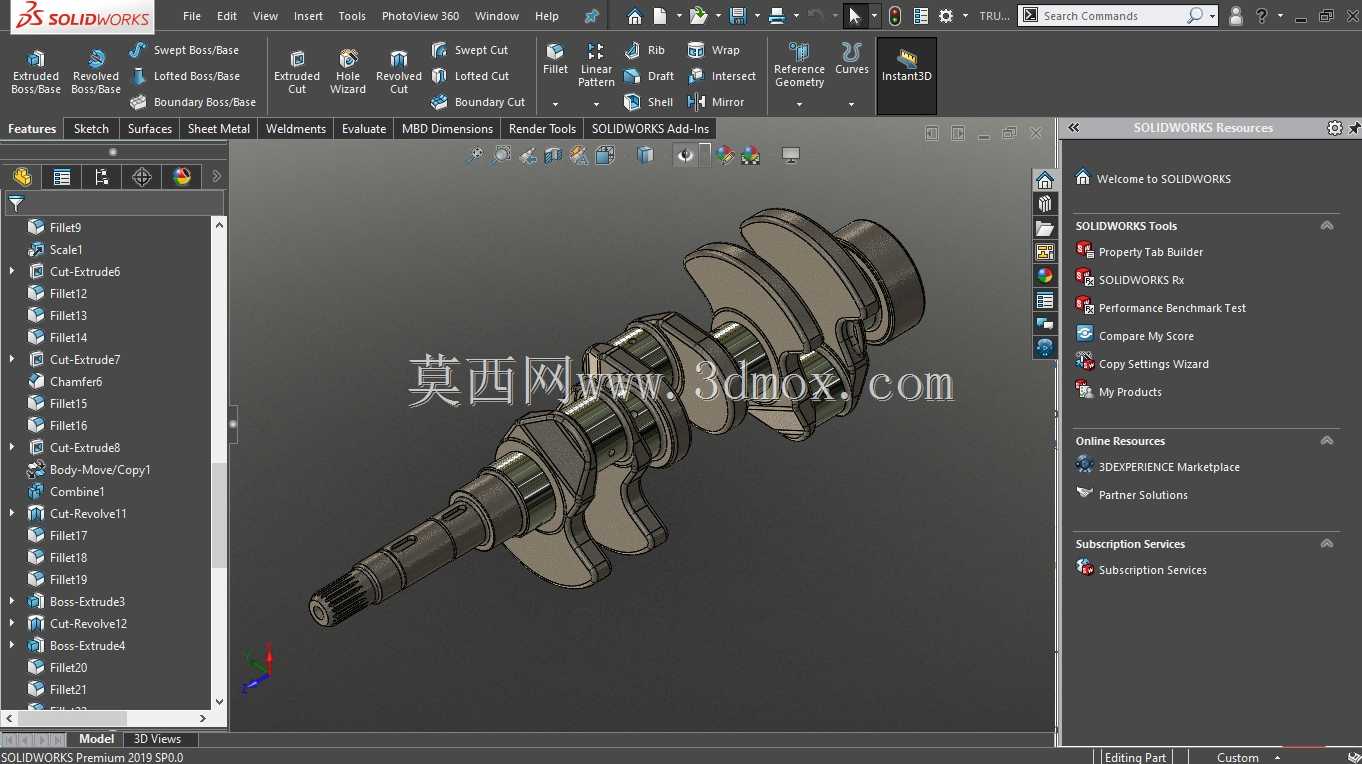The height and width of the screenshot is (764, 1362).
Task: Expand the Cut-Extrude6 feature
Action: 12,271
